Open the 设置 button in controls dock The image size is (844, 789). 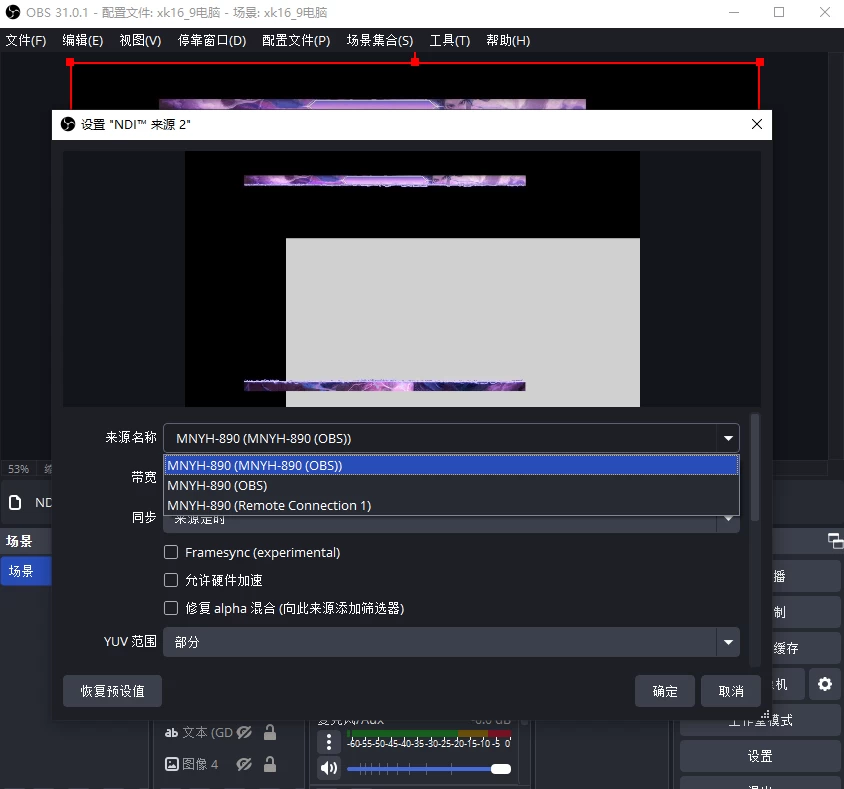(759, 756)
